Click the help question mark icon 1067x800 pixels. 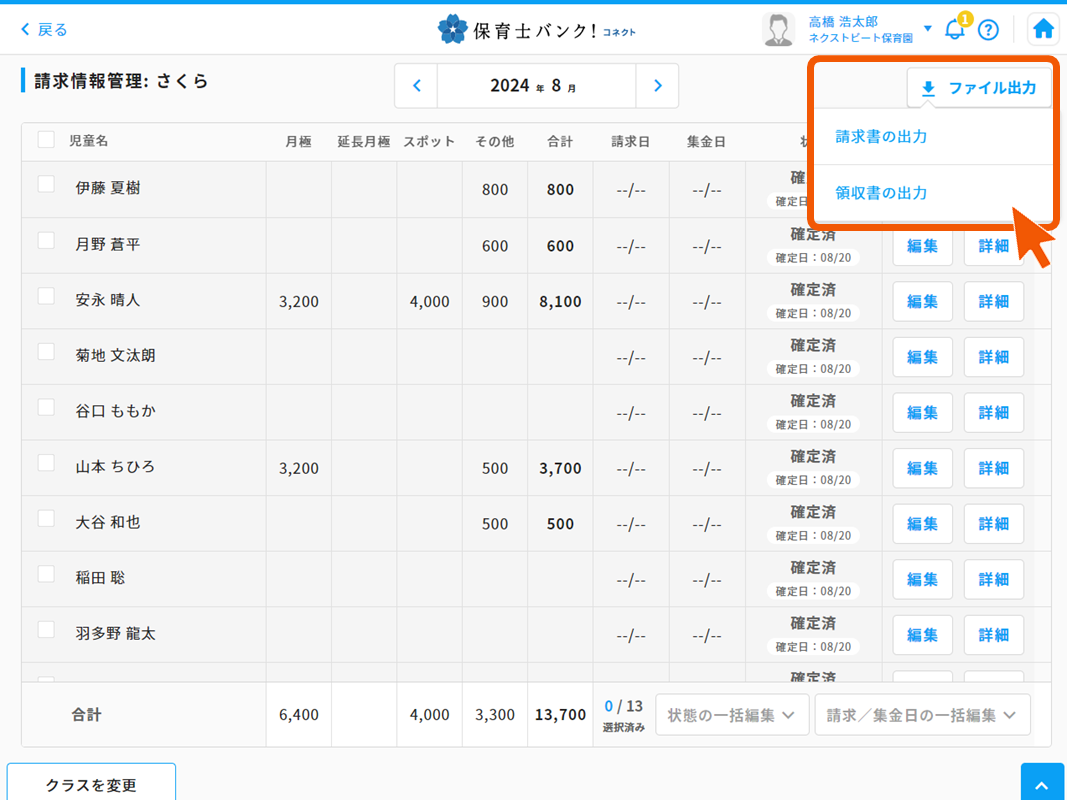[988, 29]
